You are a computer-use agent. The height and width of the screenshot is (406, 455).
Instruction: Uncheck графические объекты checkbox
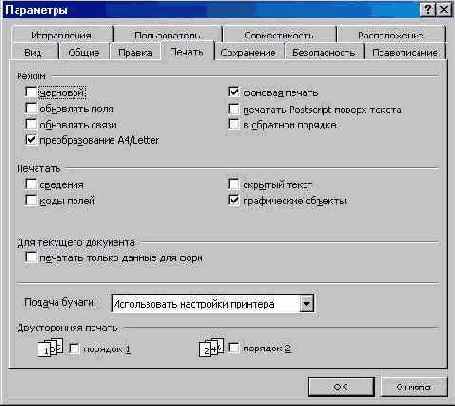coord(234,200)
